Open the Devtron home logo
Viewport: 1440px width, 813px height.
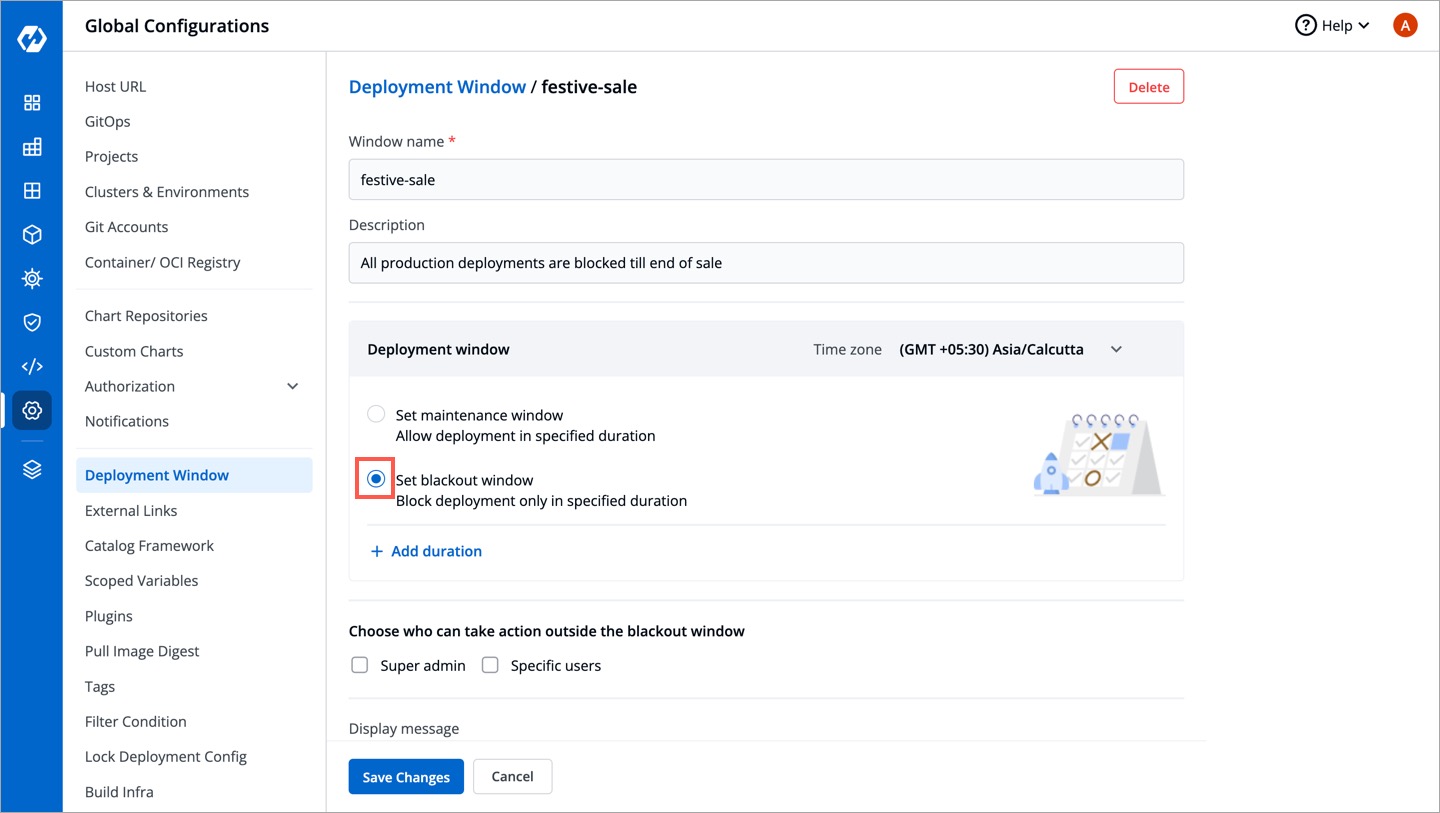tap(32, 37)
